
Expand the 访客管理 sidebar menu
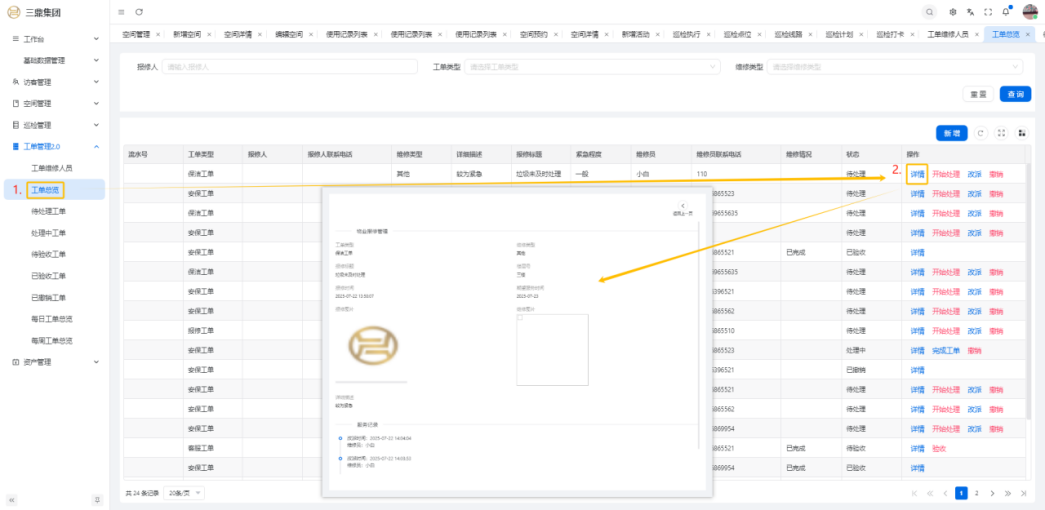coord(55,82)
